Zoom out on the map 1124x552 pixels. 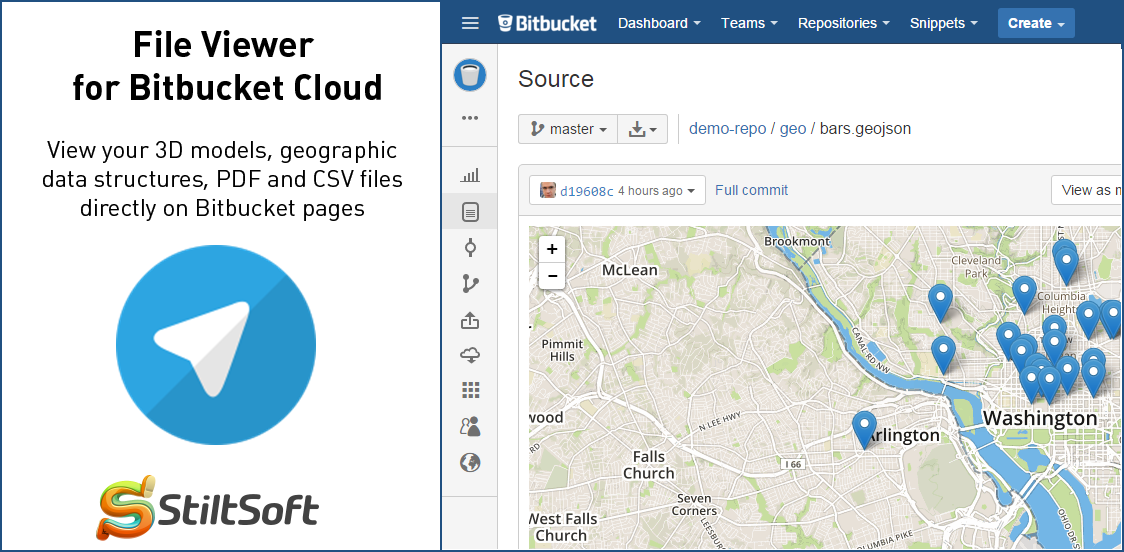pyautogui.click(x=552, y=275)
